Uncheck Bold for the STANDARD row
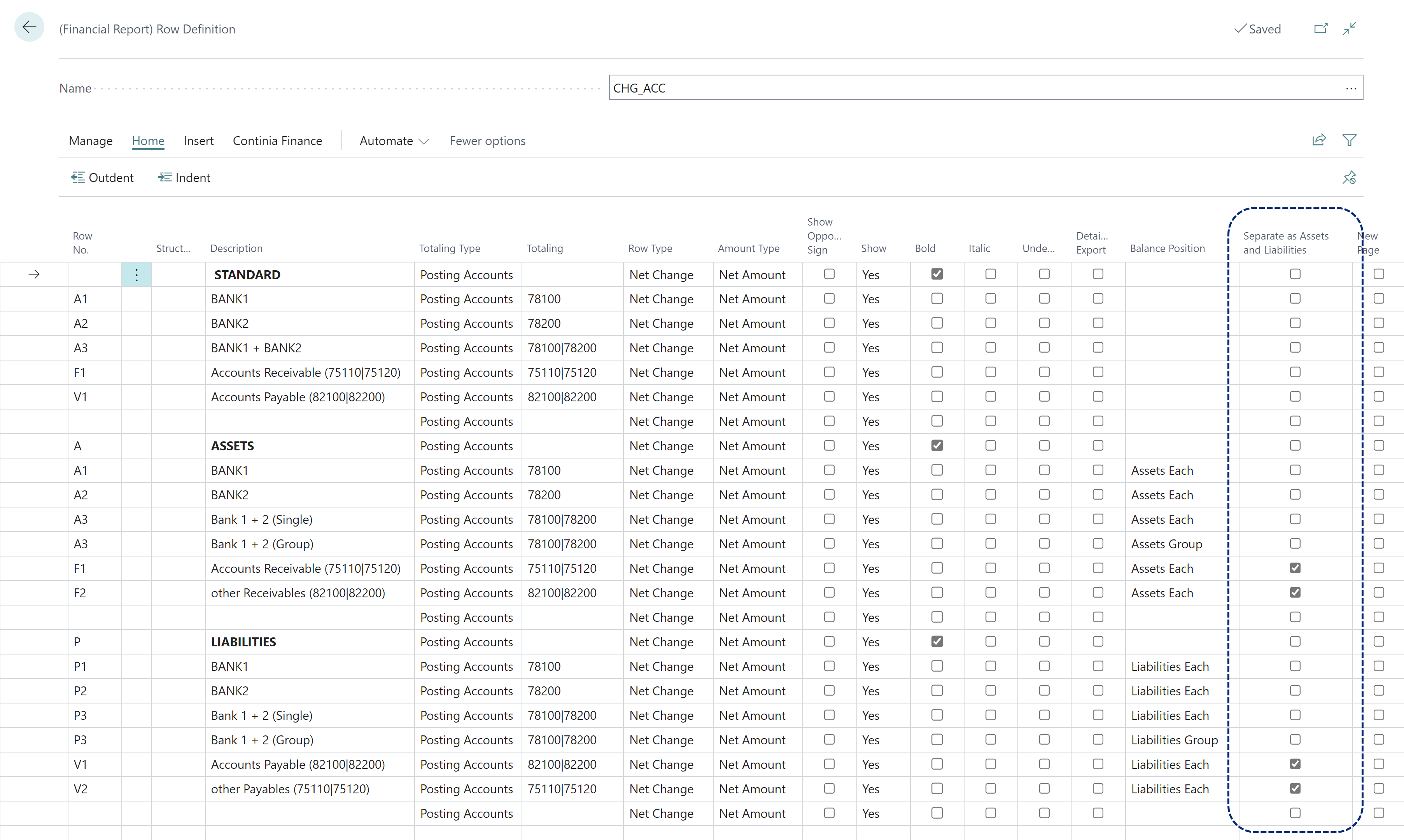Viewport: 1404px width, 840px height. 937,274
